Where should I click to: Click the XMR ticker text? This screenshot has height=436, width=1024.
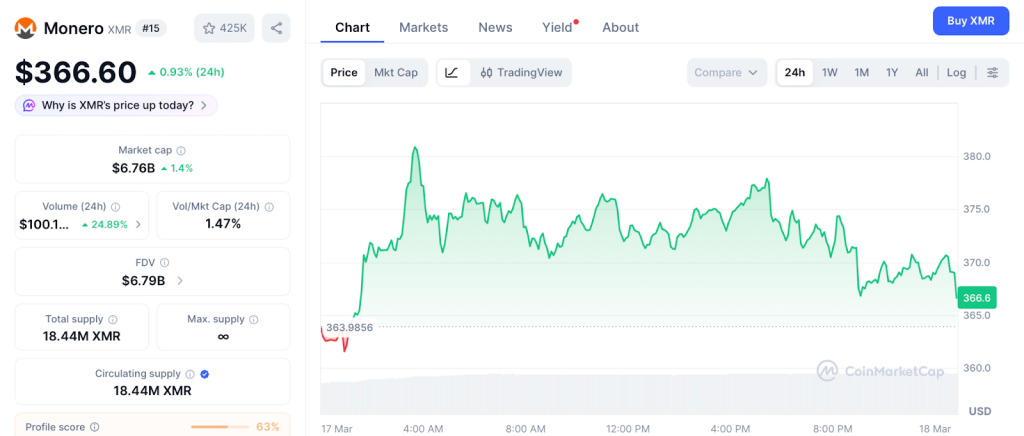tap(120, 29)
